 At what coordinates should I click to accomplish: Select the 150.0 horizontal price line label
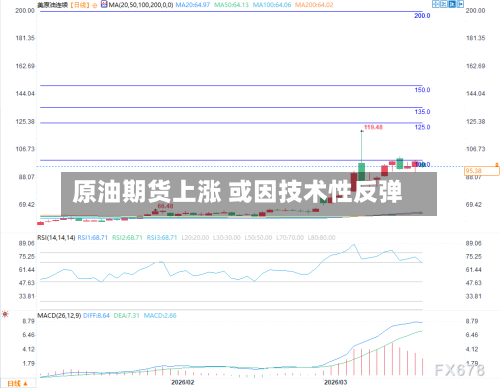[x=422, y=90]
